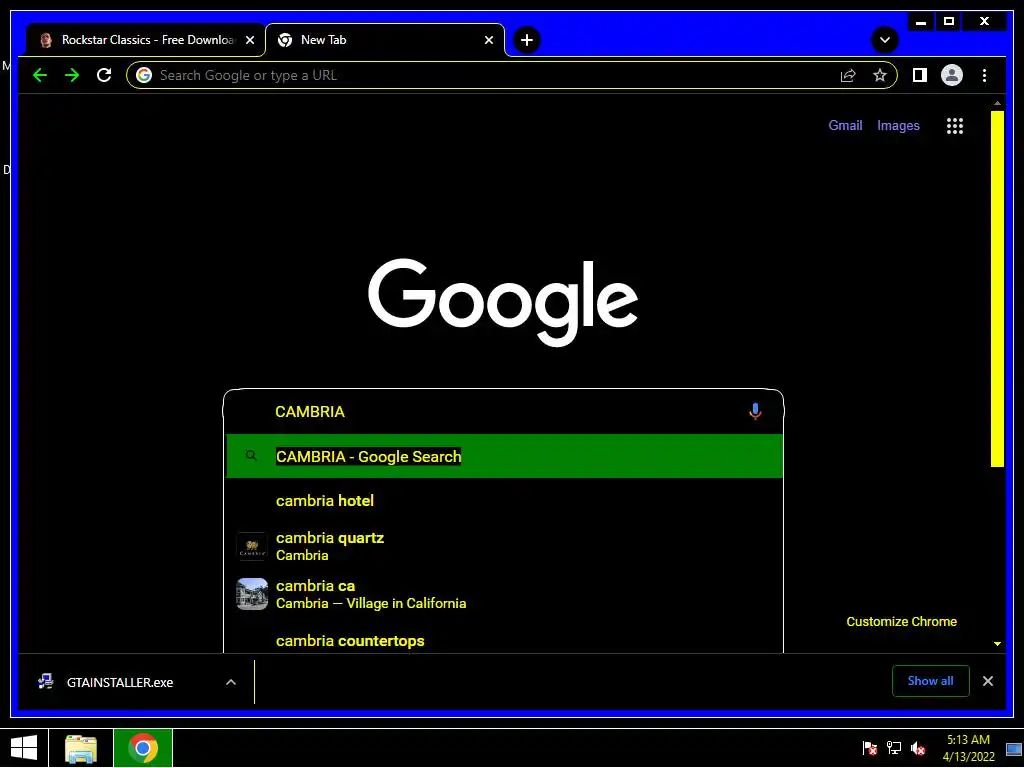Click the yellow vertical scrollbar thumb

tap(997, 289)
